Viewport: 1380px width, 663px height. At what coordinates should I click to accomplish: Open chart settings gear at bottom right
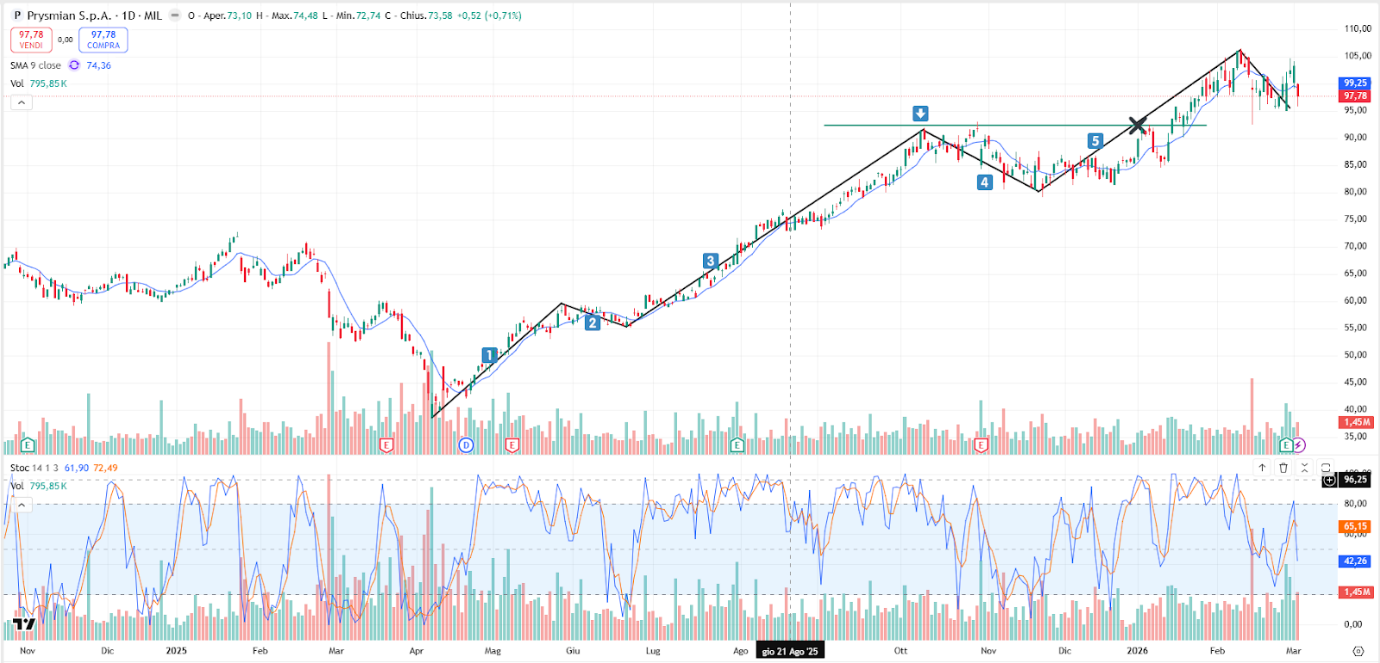tap(1356, 649)
